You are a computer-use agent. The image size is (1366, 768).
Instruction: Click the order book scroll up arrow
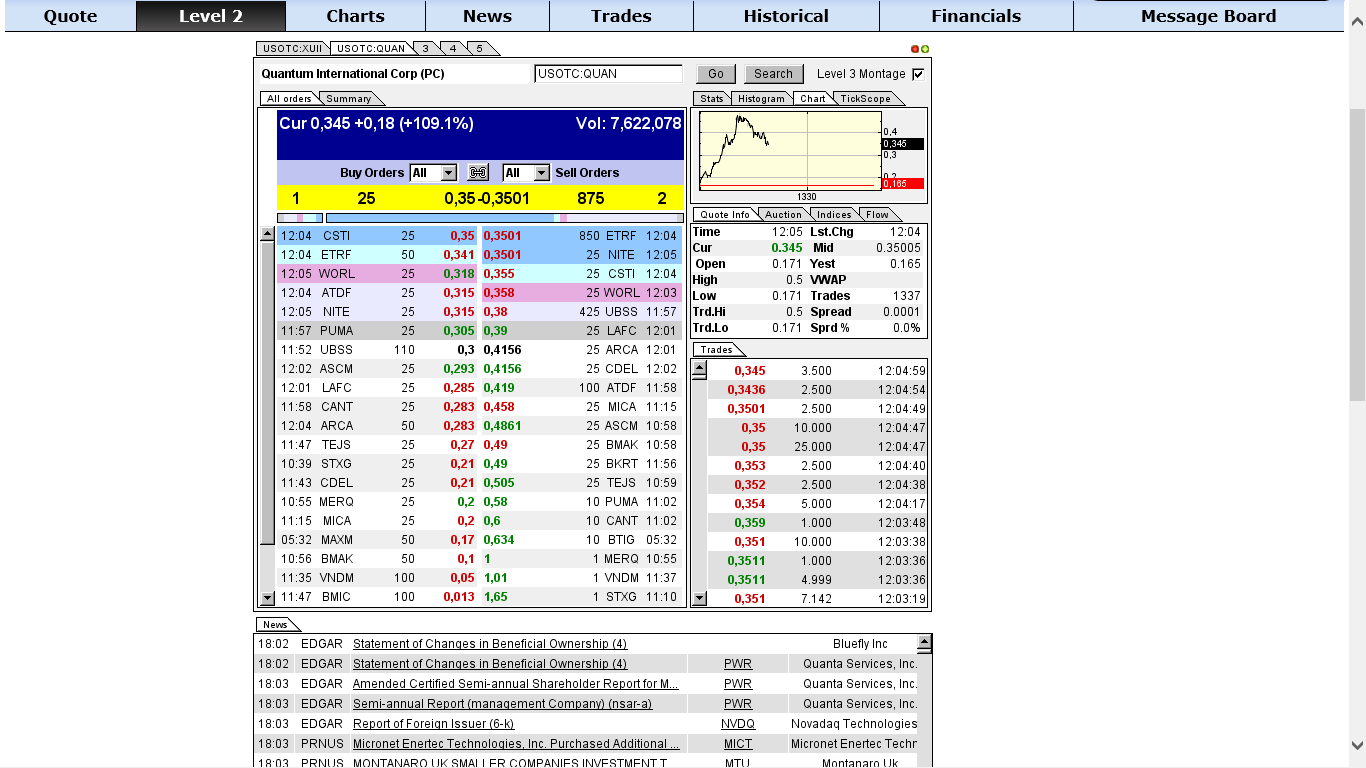267,235
